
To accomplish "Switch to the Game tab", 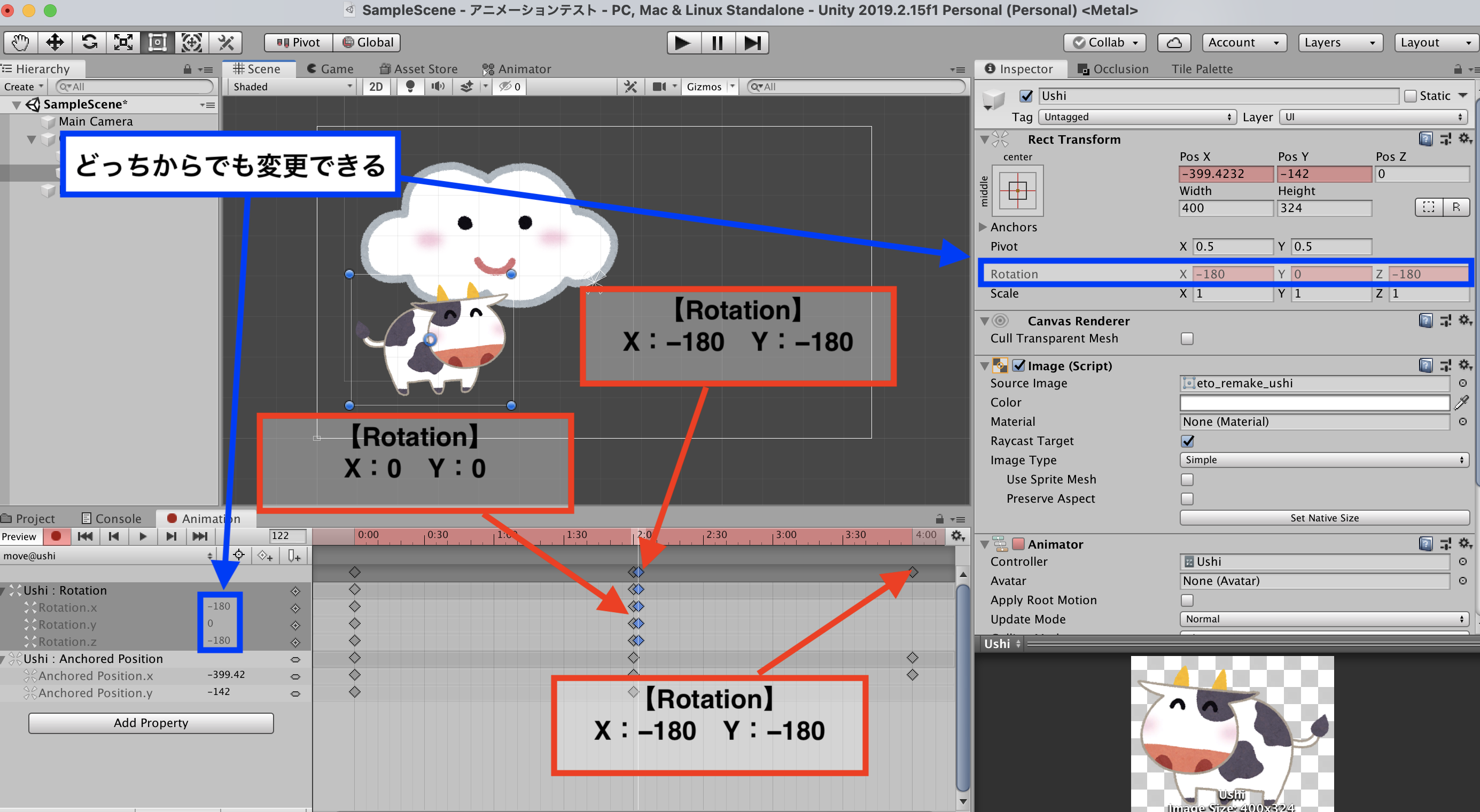I will 330,69.
